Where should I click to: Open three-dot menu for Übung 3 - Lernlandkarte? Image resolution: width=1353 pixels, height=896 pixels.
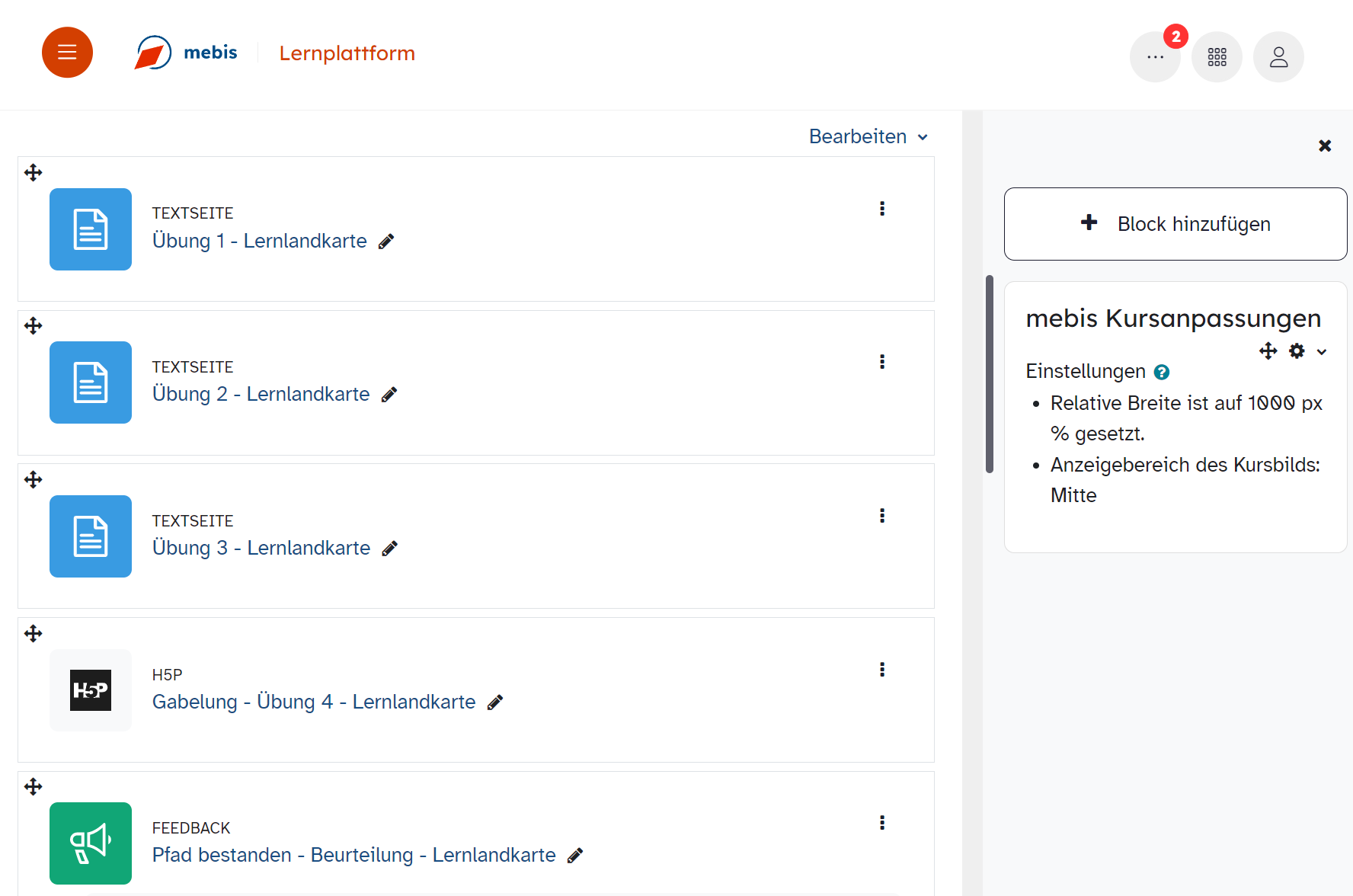pyautogui.click(x=882, y=516)
